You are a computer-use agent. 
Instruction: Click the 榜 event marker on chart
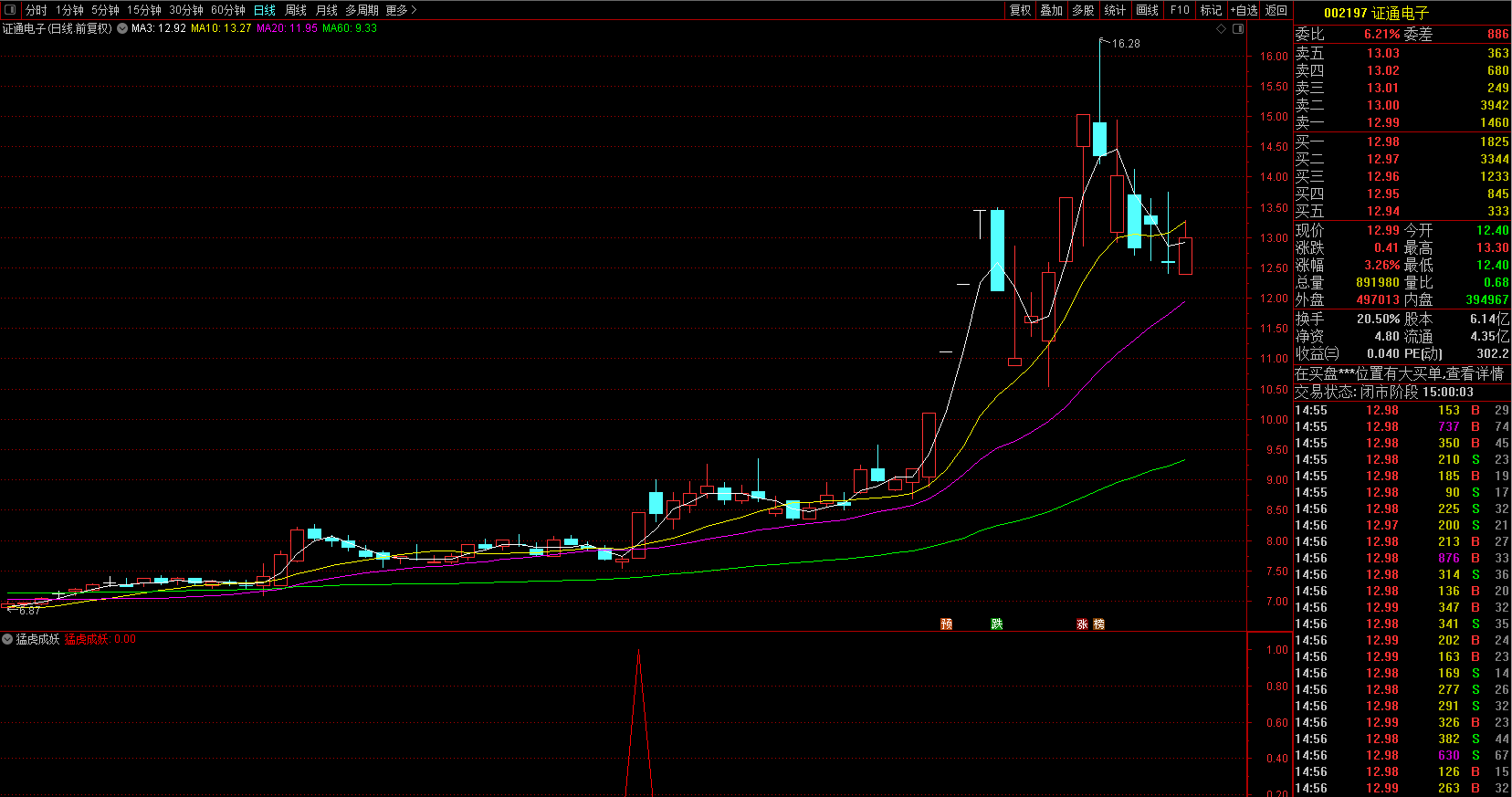1099,624
